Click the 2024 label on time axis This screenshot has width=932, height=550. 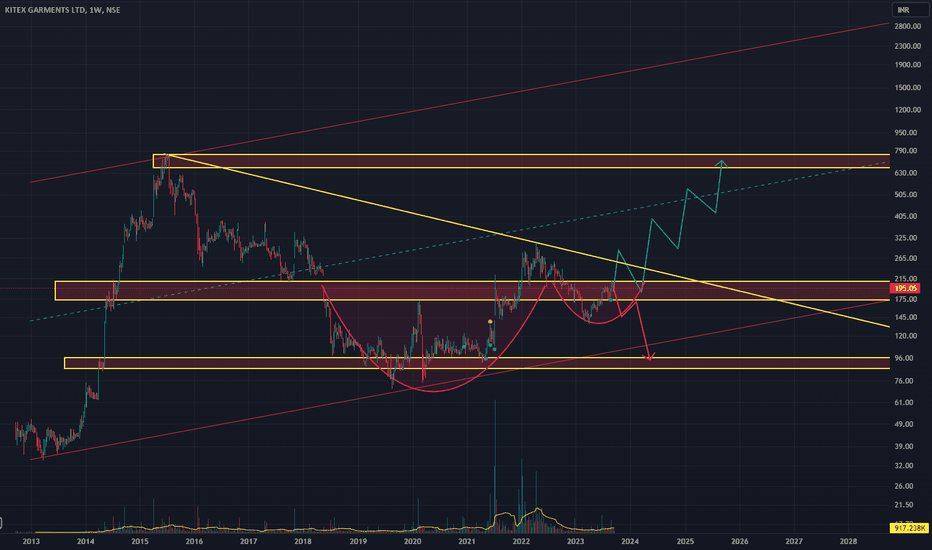click(x=630, y=541)
